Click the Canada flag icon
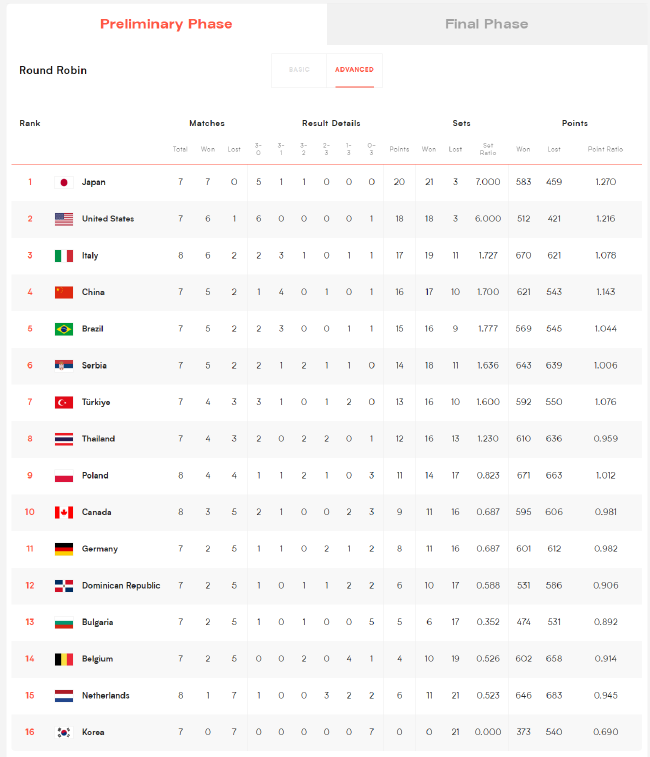The image size is (650, 757). (64, 512)
